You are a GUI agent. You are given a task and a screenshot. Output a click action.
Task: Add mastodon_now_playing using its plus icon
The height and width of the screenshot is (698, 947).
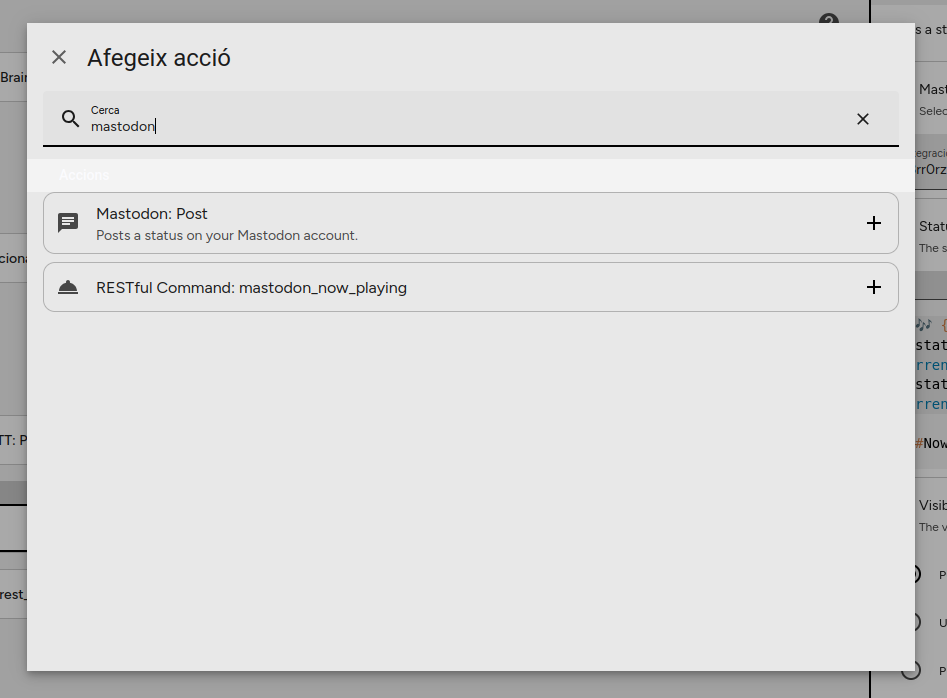873,288
